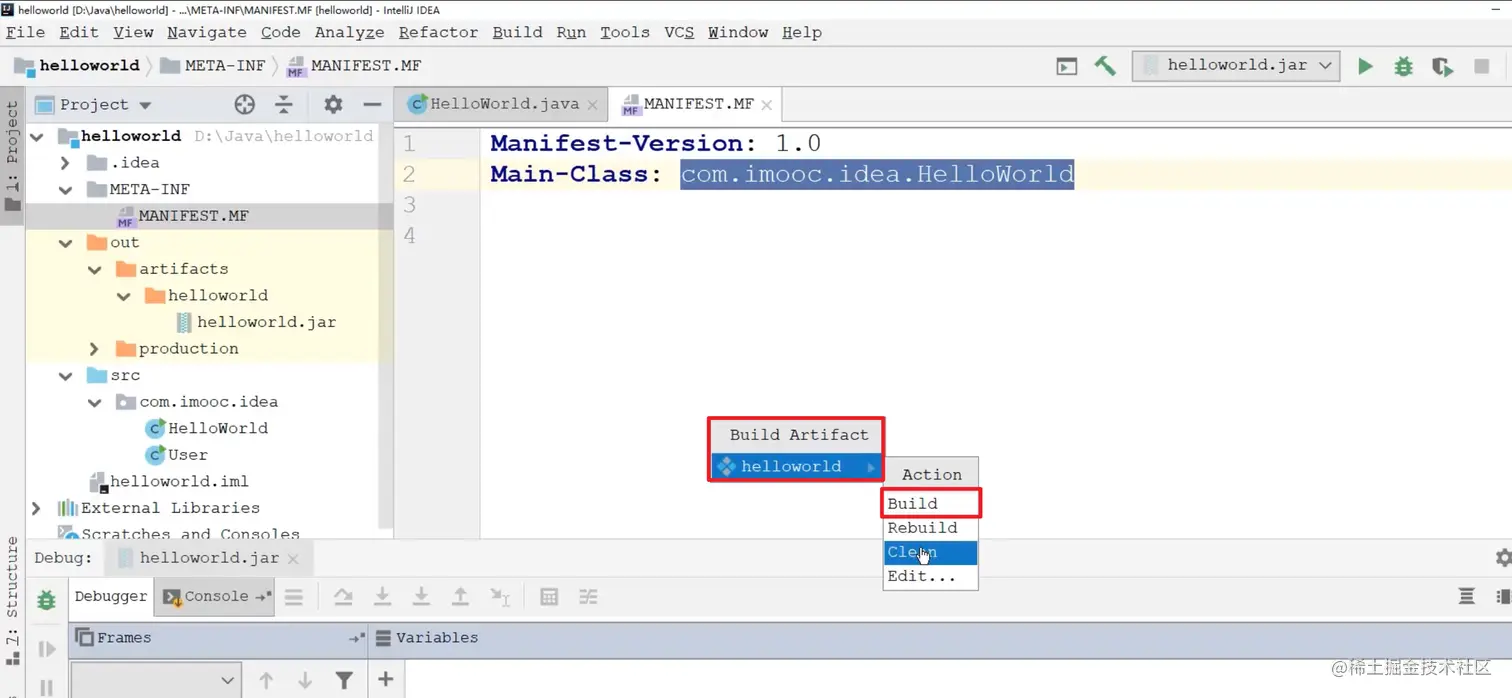Image resolution: width=1512 pixels, height=698 pixels.
Task: Hide Project panel with minus icon
Action: tap(372, 104)
